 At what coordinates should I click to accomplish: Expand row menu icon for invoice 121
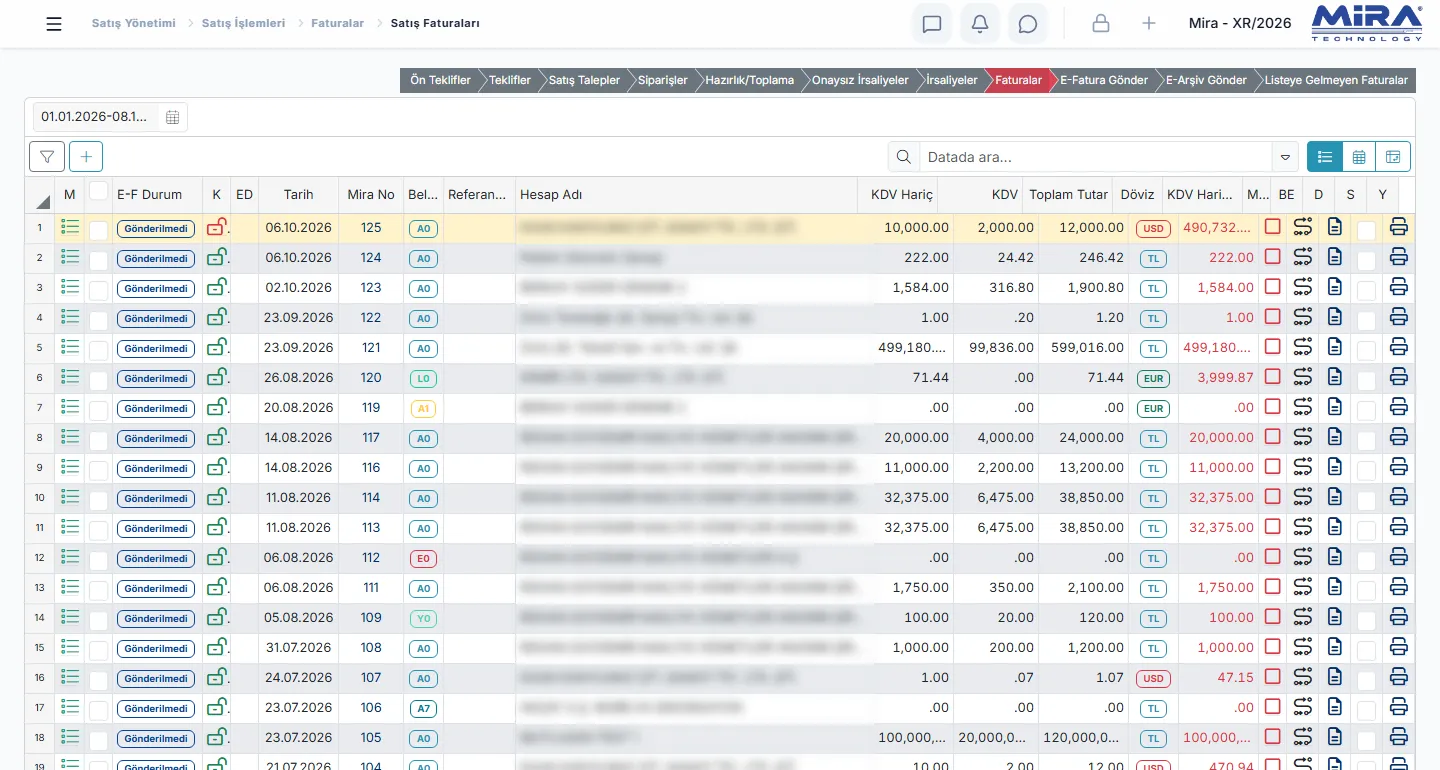pos(70,348)
